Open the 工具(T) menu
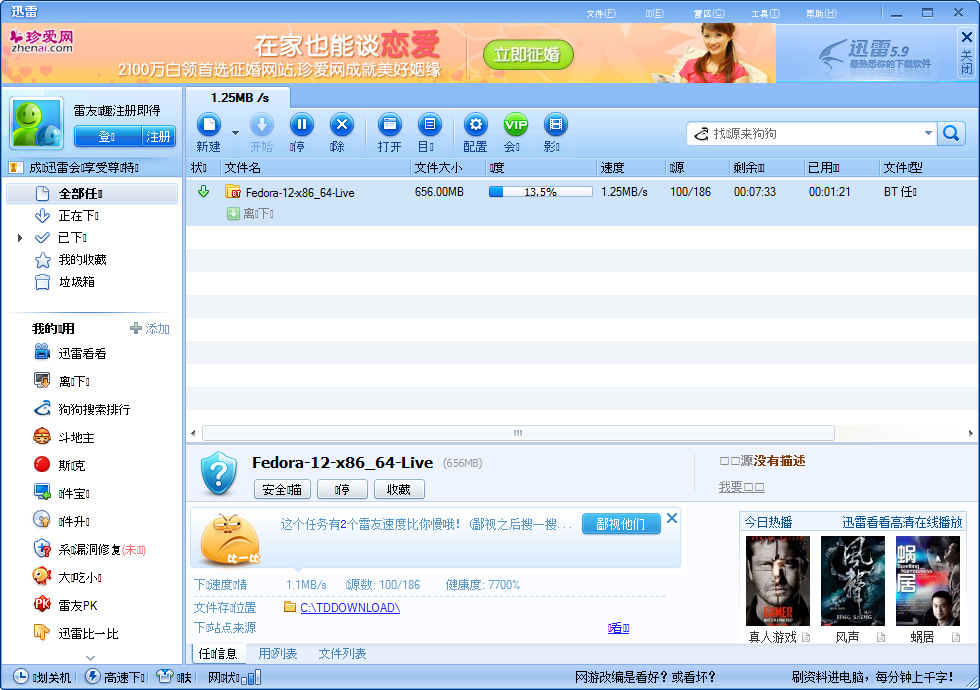Screen dimensions: 980x690 tap(765, 13)
